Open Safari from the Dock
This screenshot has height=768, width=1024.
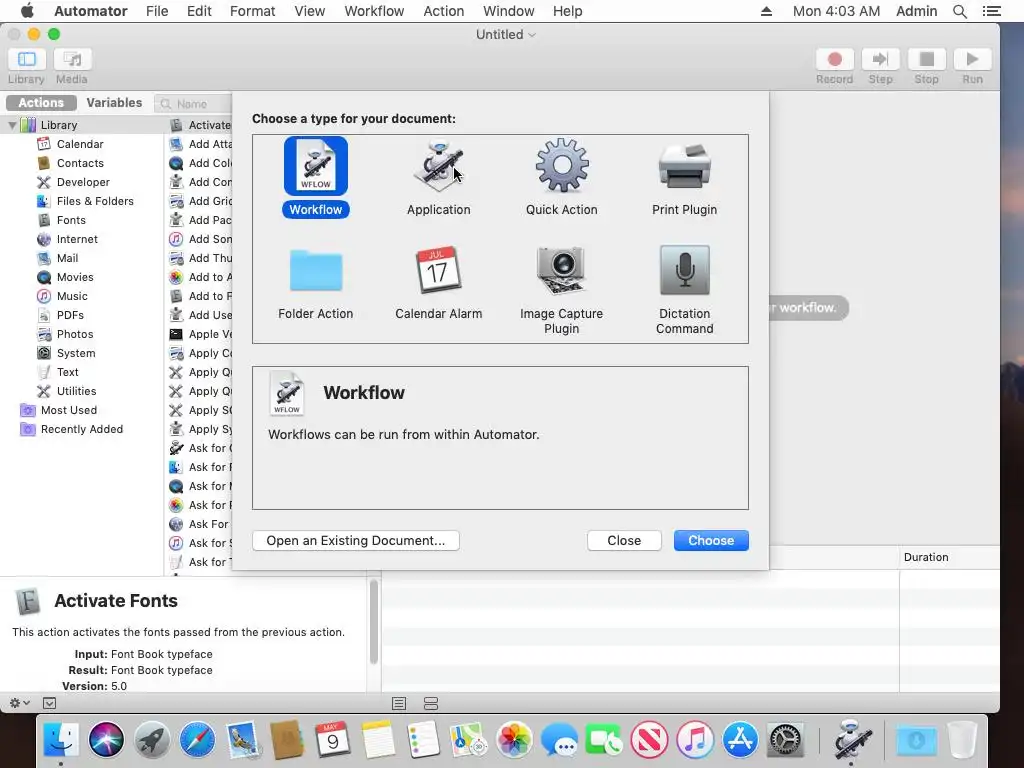coord(197,740)
